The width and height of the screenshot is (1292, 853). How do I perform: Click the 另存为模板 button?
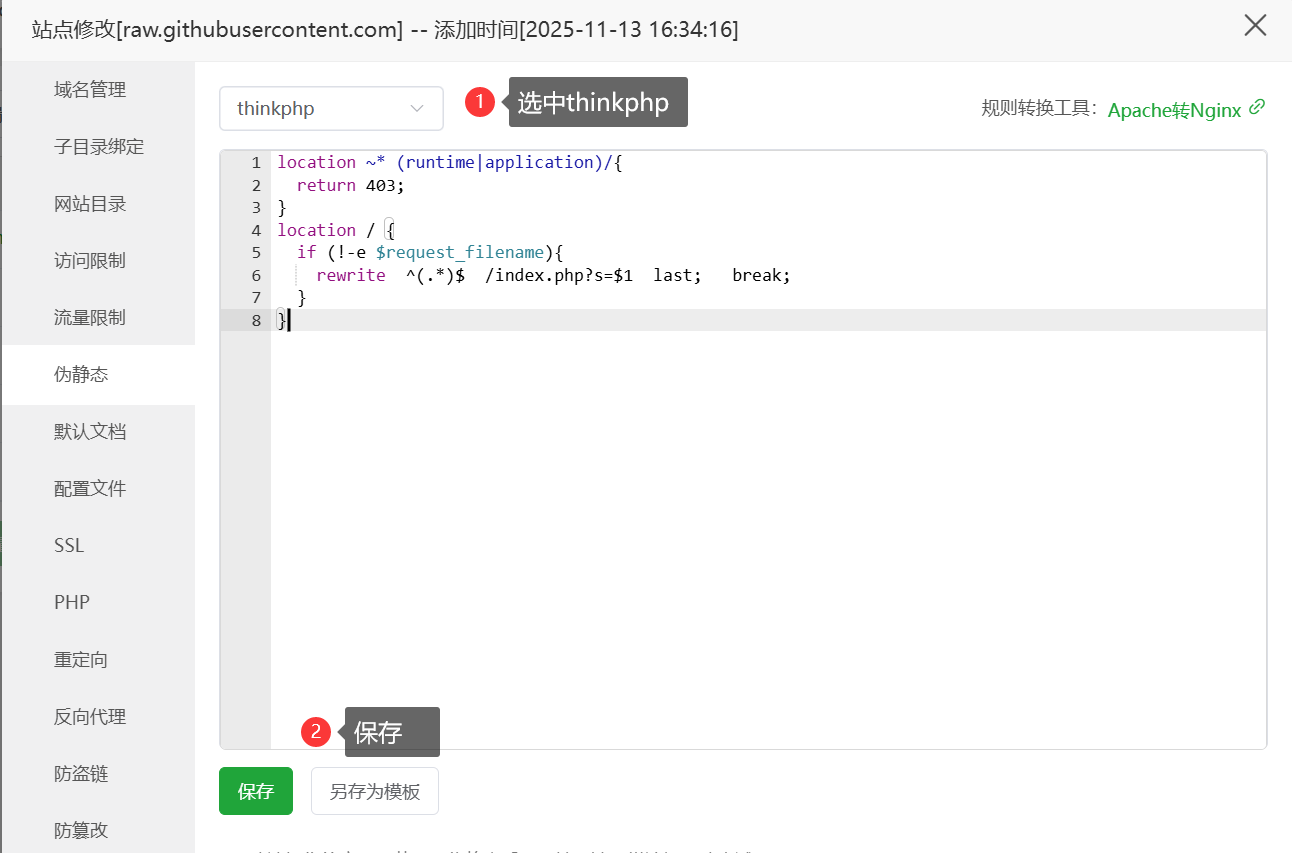click(375, 791)
